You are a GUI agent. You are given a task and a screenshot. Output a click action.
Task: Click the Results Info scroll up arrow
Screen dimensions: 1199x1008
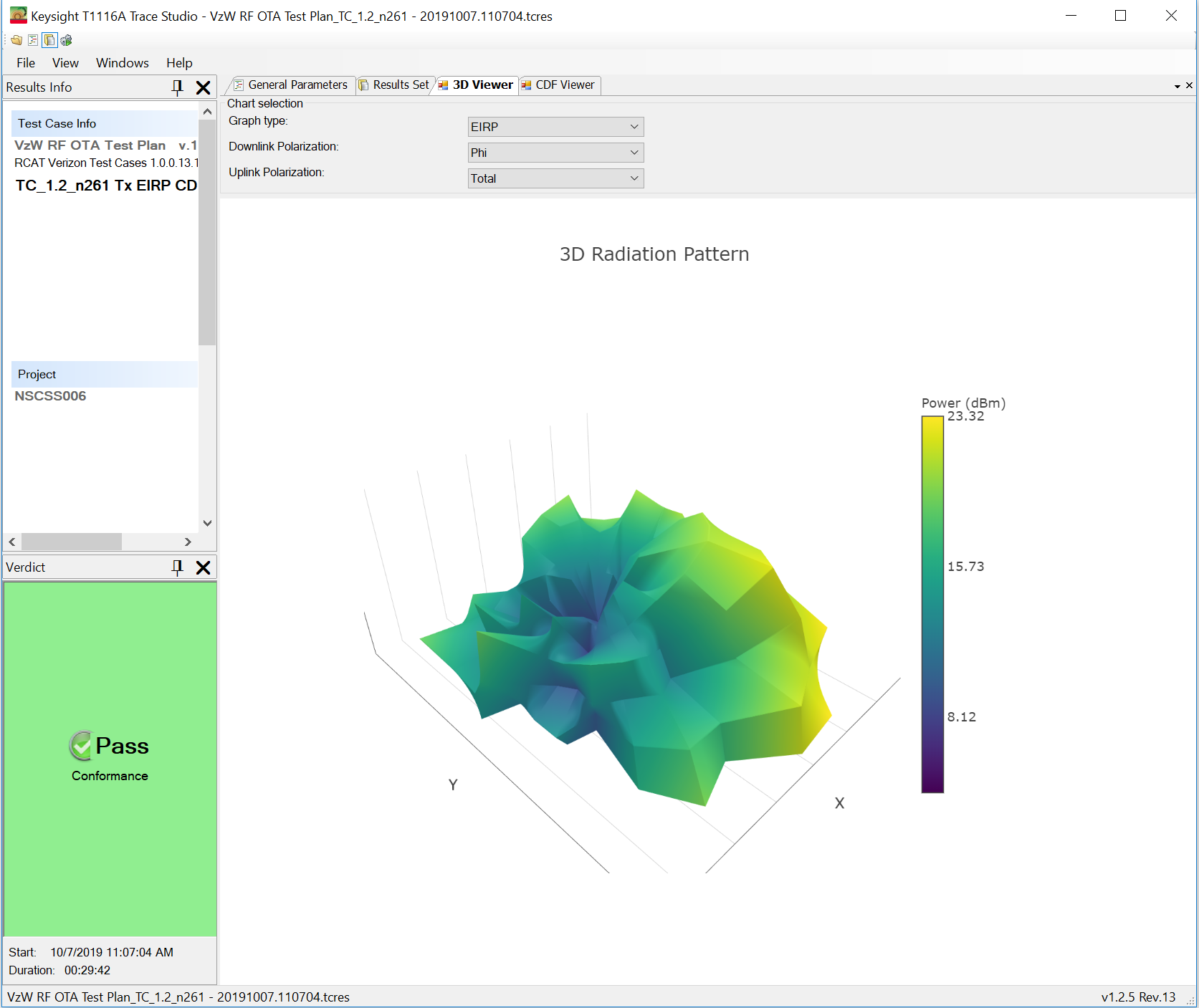point(207,112)
